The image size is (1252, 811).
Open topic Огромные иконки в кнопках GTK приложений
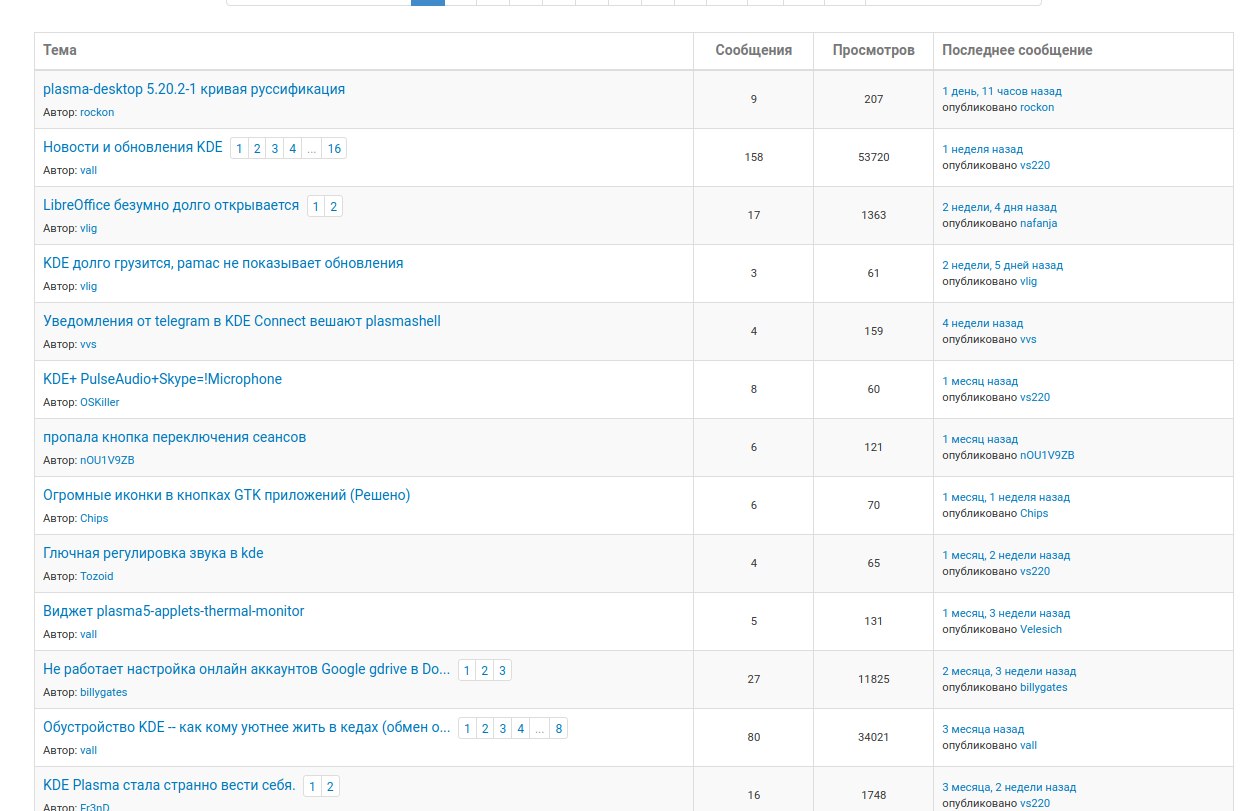click(x=227, y=495)
